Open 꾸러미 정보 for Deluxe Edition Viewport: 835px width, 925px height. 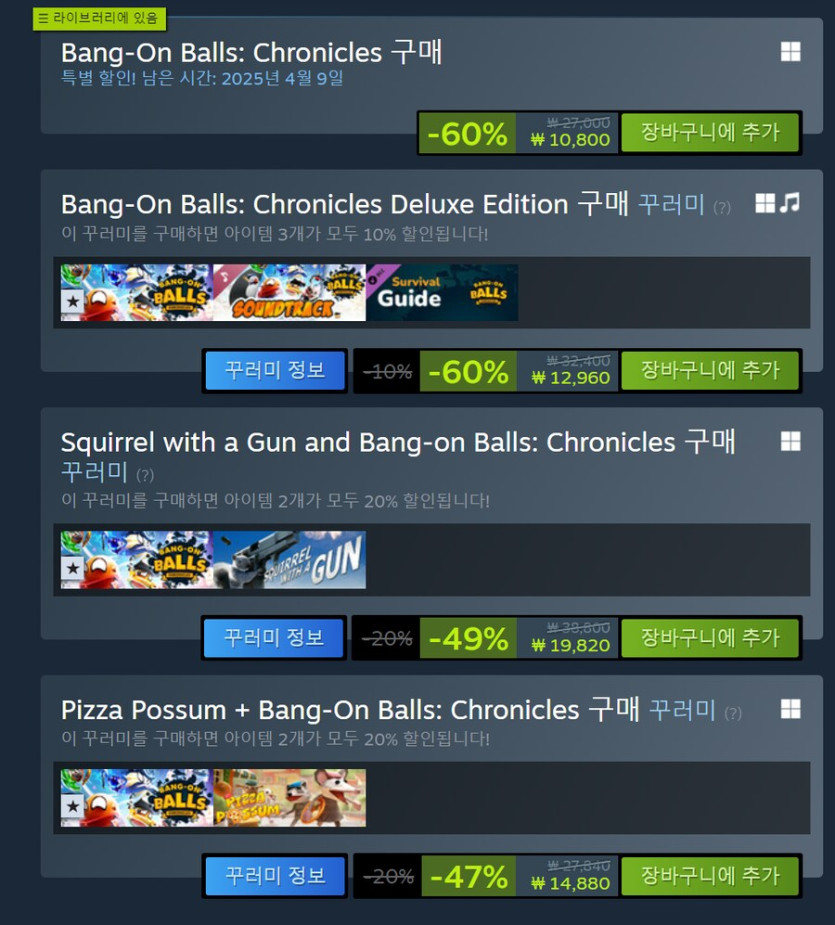tap(274, 371)
